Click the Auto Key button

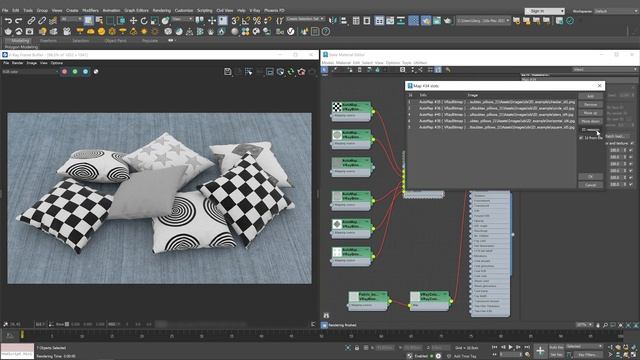tap(556, 347)
